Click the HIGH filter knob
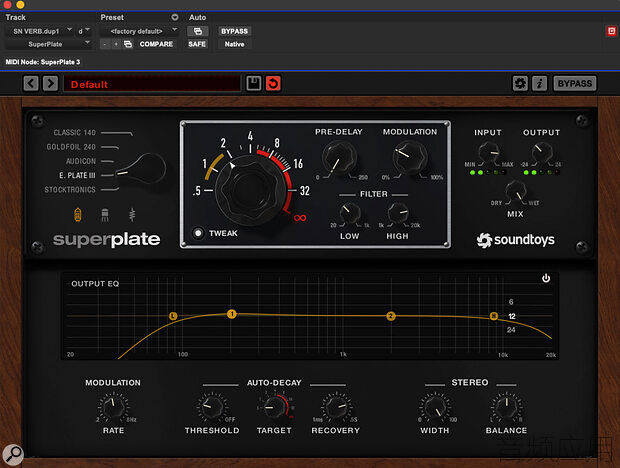This screenshot has height=468, width=620. click(x=398, y=213)
